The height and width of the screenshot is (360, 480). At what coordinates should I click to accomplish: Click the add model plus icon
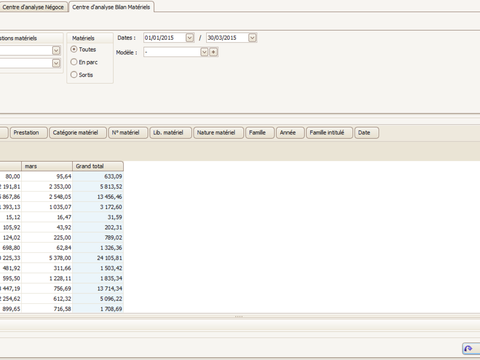click(x=214, y=52)
